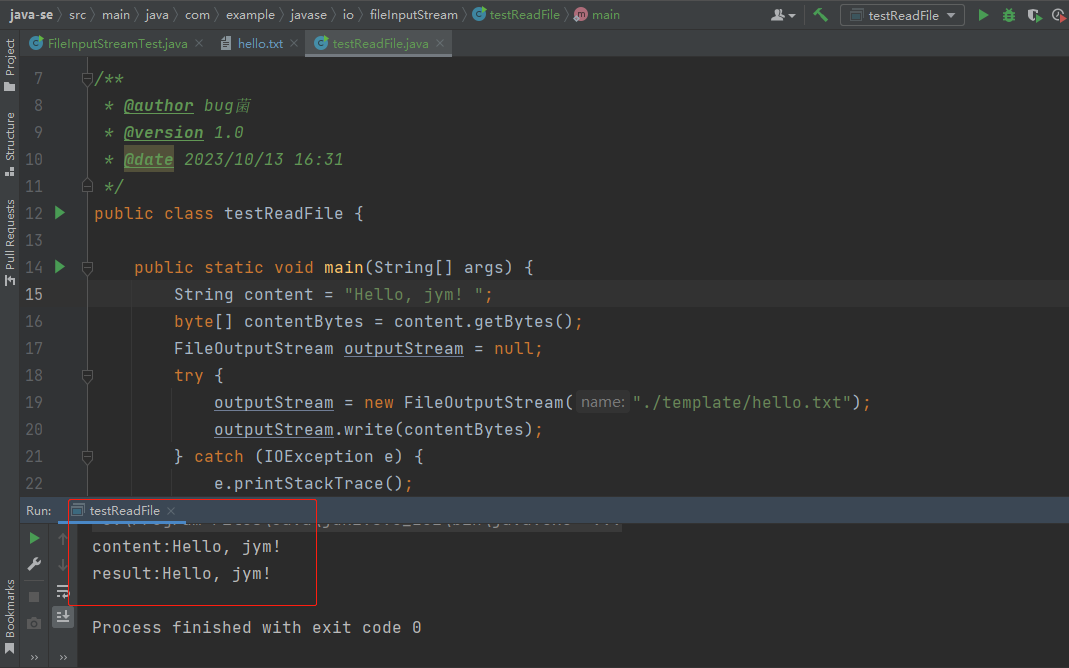Click the down arrow in Run panel
Viewport: 1069px width, 668px height.
click(x=63, y=565)
